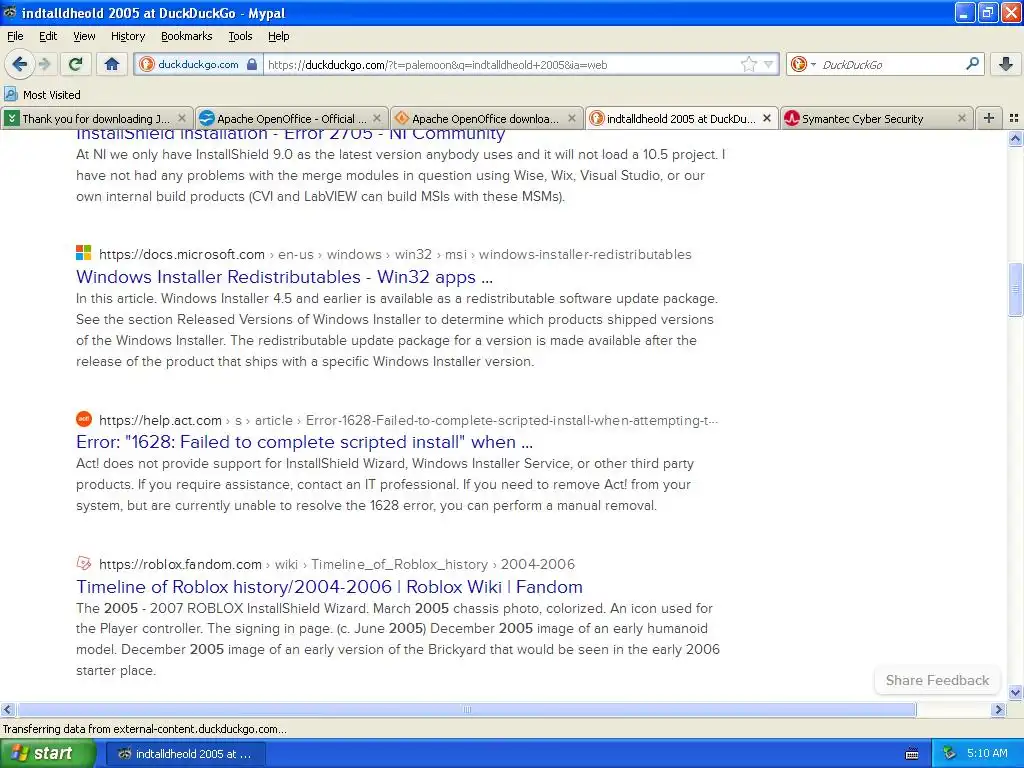Click the DuckDuckGo search box
The image size is (1024, 768).
click(891, 64)
